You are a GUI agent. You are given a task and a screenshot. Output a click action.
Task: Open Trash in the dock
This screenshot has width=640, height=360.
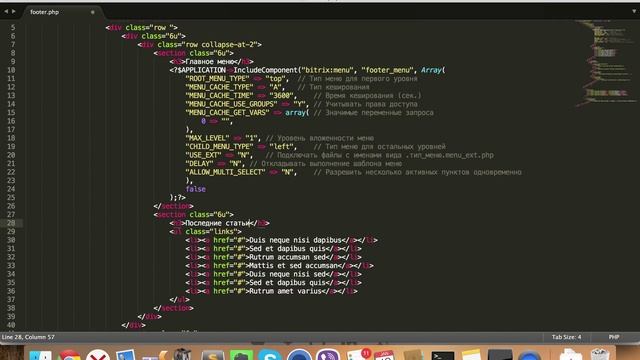click(x=600, y=354)
